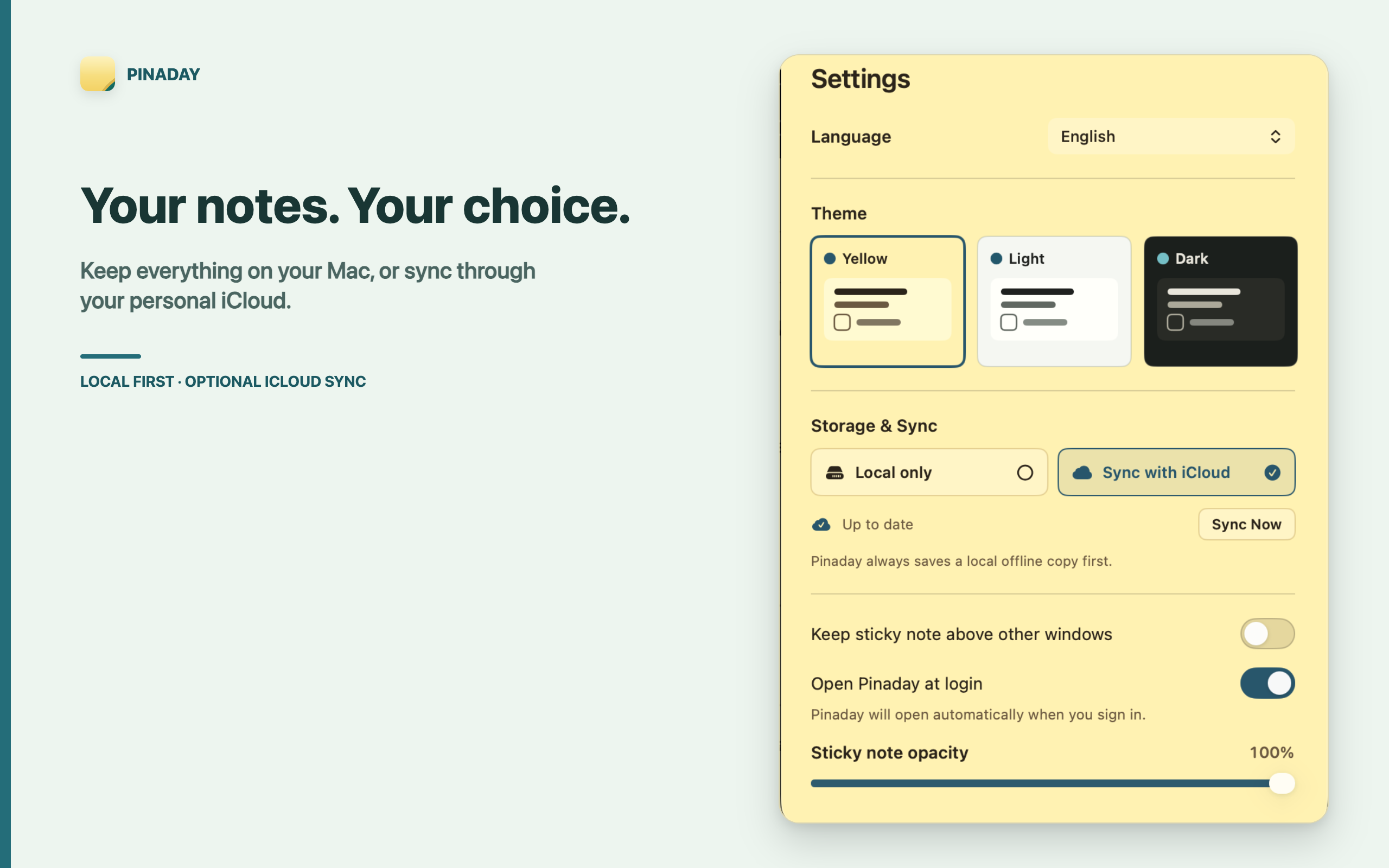Enable Keep sticky note above other windows

[x=1267, y=634]
